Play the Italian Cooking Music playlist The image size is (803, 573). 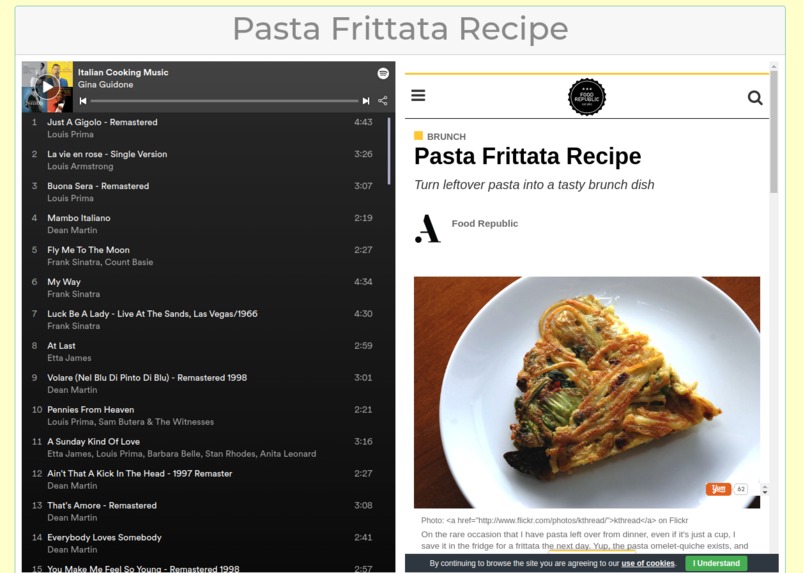(48, 87)
